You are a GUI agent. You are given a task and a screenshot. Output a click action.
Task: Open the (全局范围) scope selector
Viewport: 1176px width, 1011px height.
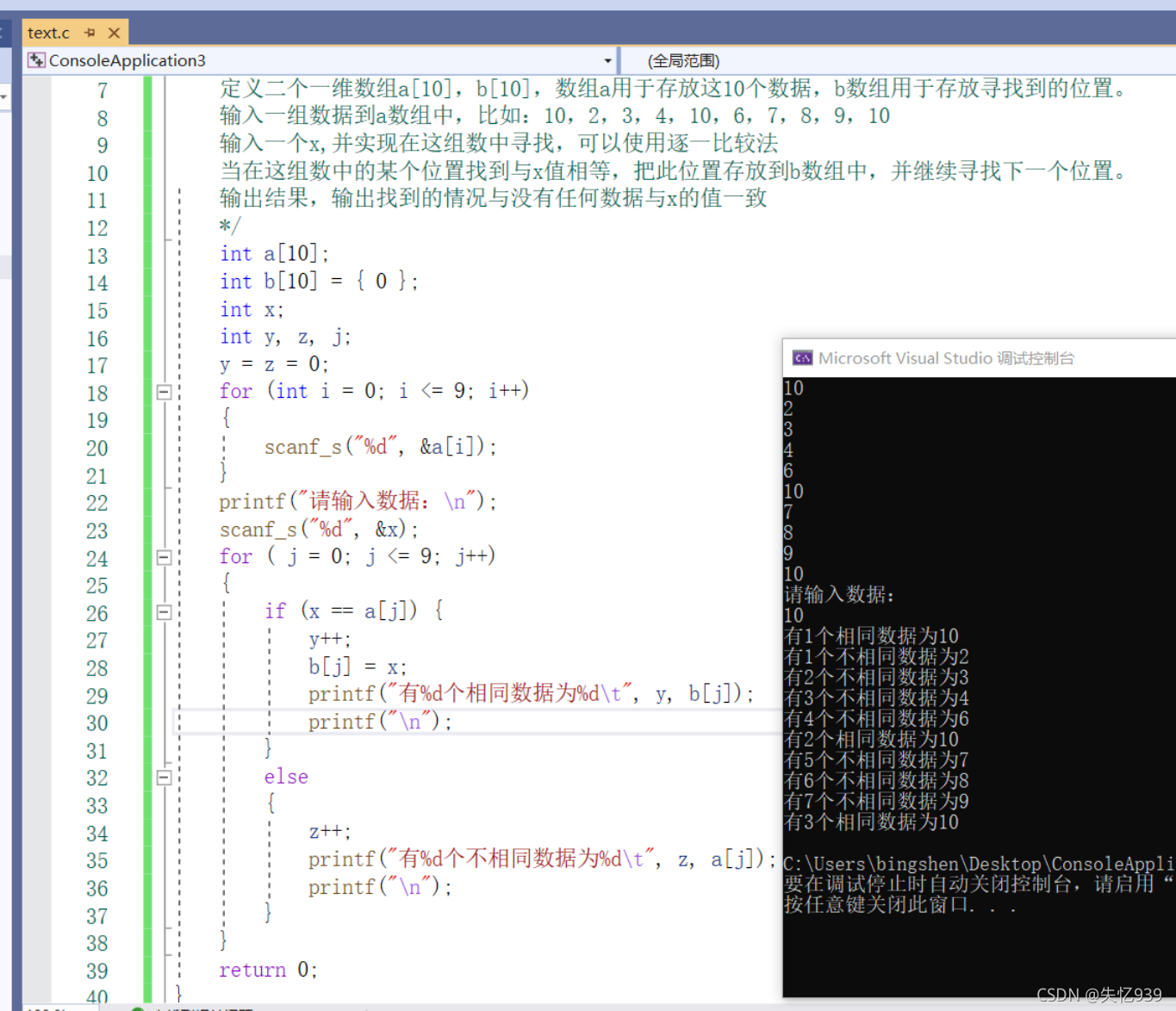point(683,60)
